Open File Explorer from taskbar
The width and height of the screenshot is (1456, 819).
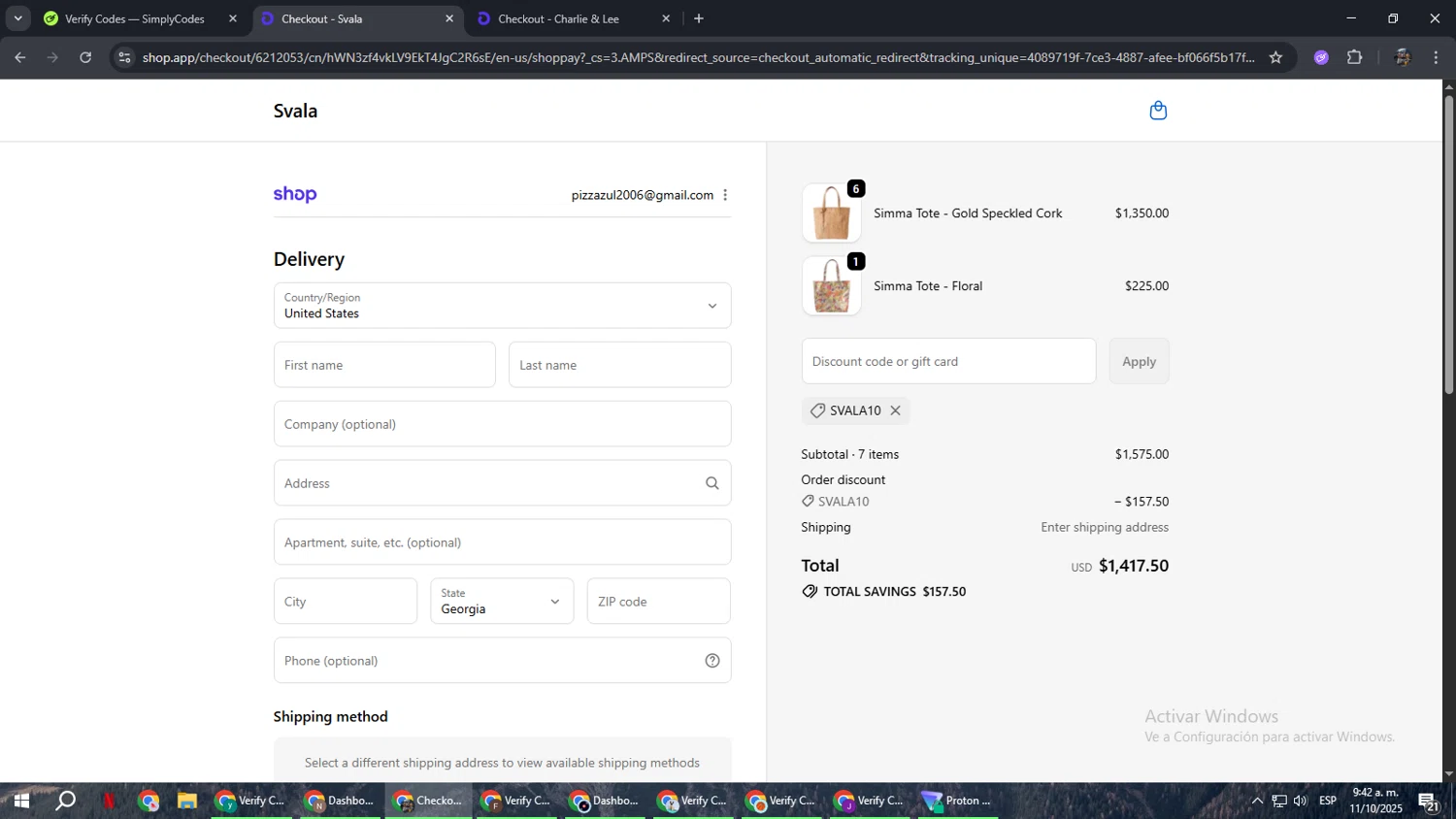click(x=187, y=801)
